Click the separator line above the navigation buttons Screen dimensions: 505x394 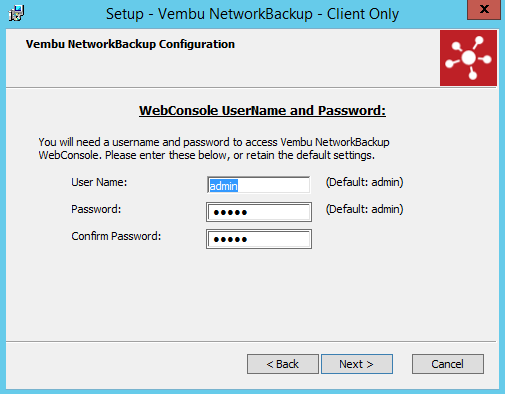click(x=251, y=341)
